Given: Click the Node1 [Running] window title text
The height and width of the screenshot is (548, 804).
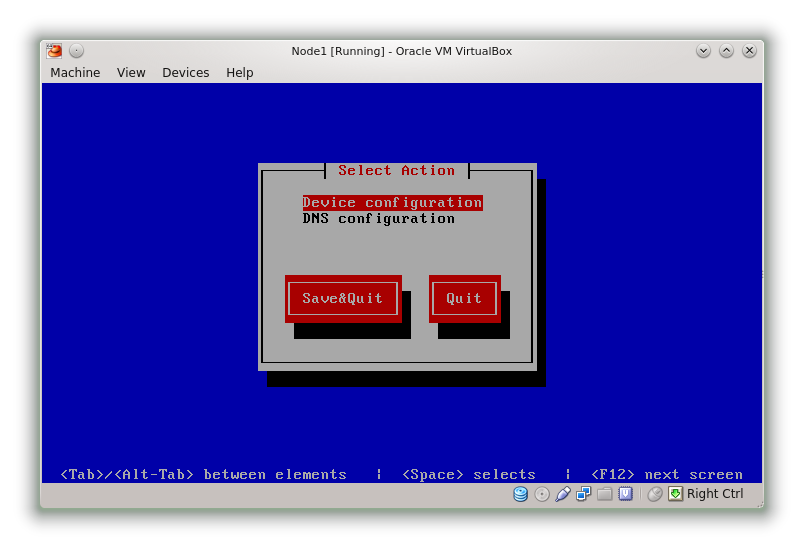Looking at the screenshot, I should tap(401, 51).
